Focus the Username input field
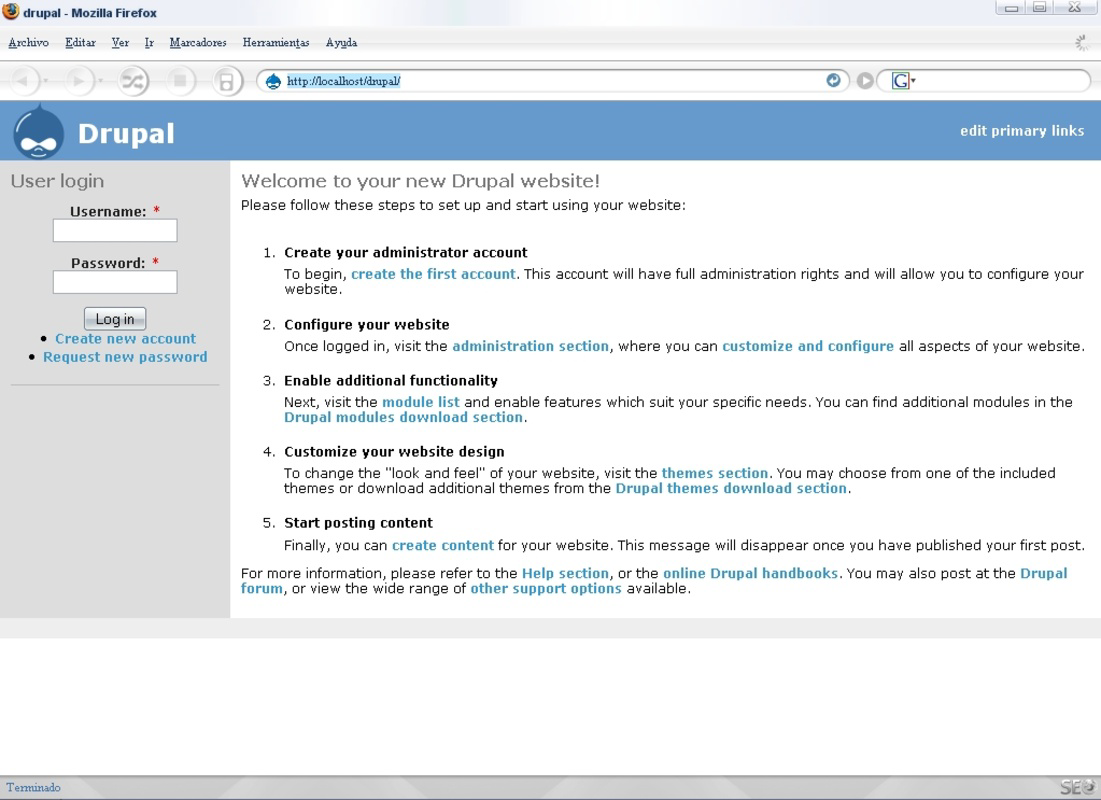 point(115,230)
